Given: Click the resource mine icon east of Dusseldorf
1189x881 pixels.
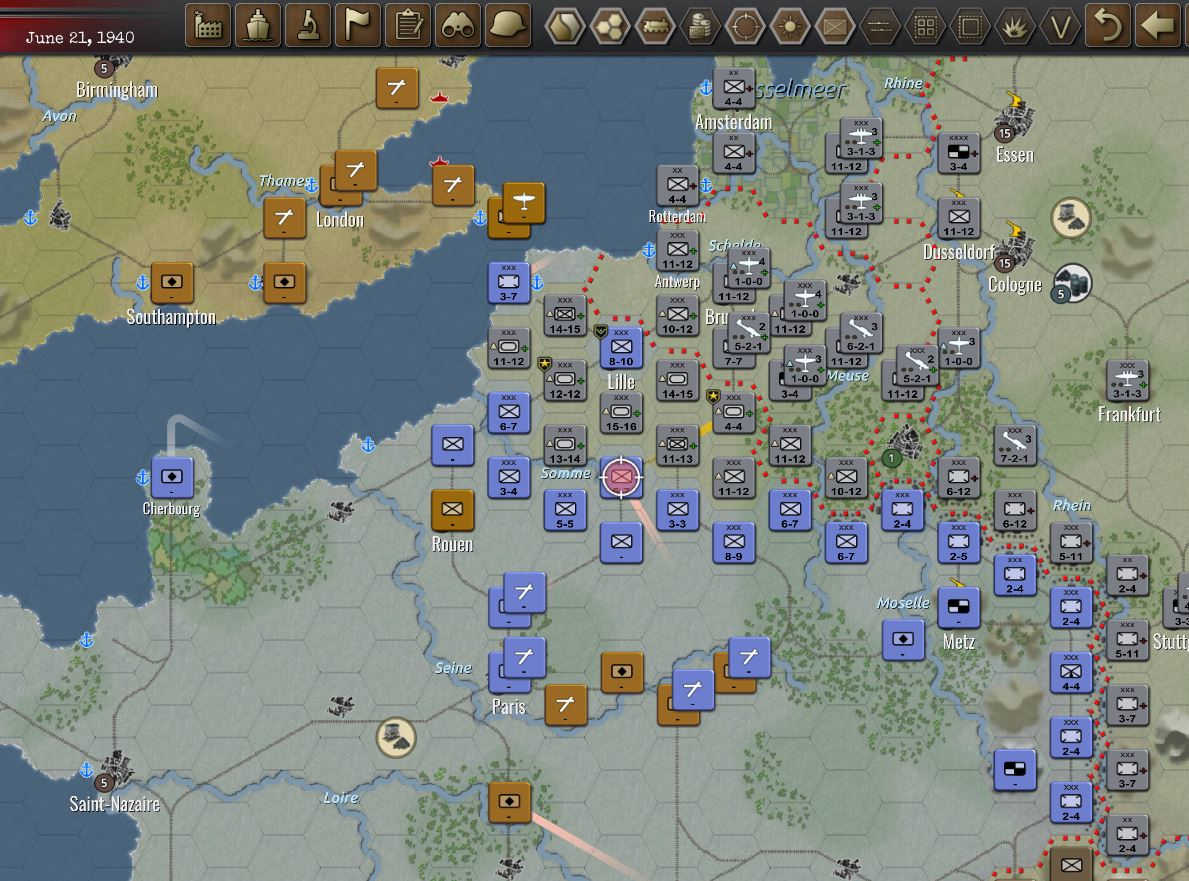Looking at the screenshot, I should [x=1071, y=218].
